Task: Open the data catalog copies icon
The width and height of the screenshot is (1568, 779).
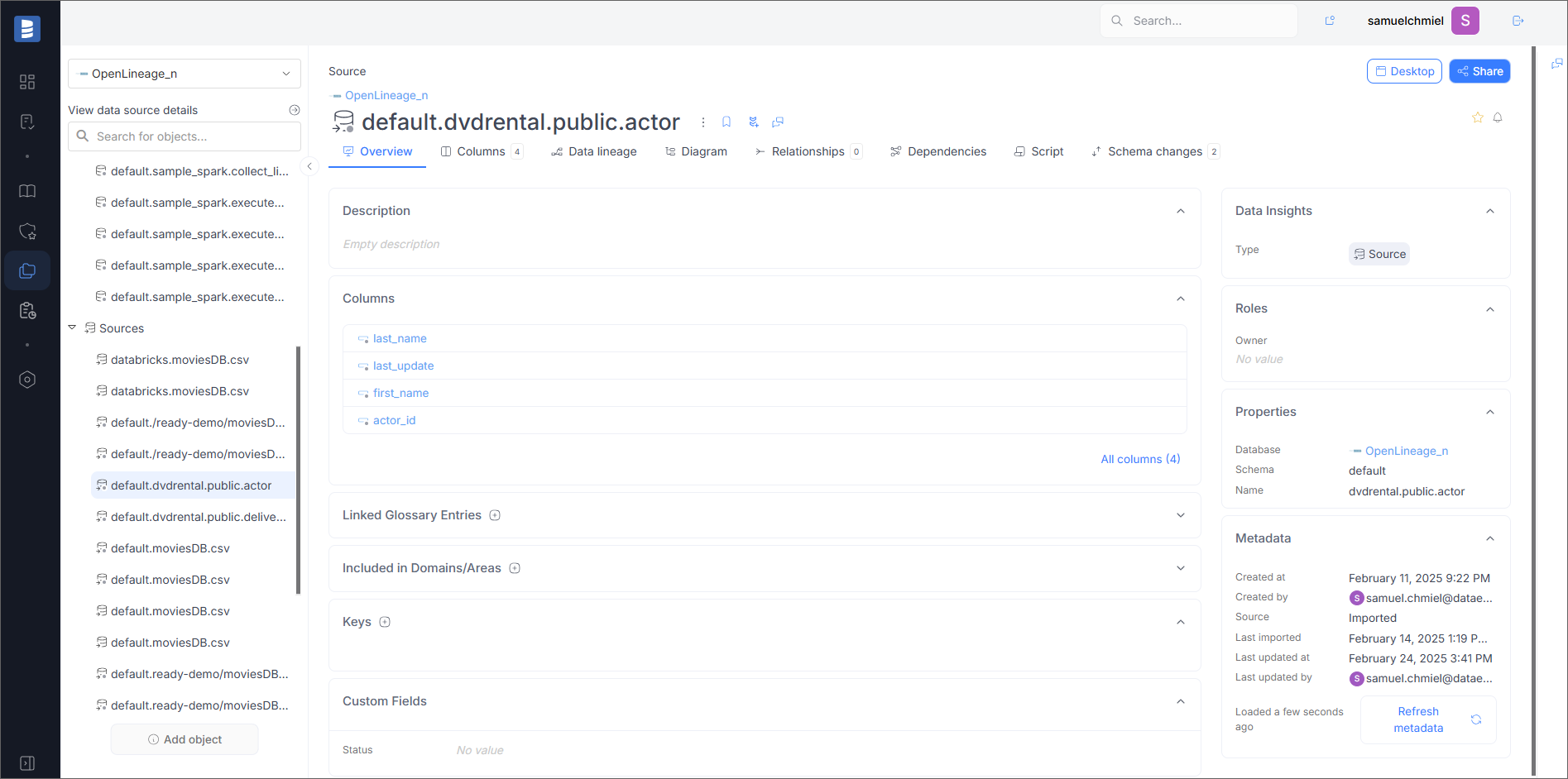Action: tap(27, 270)
